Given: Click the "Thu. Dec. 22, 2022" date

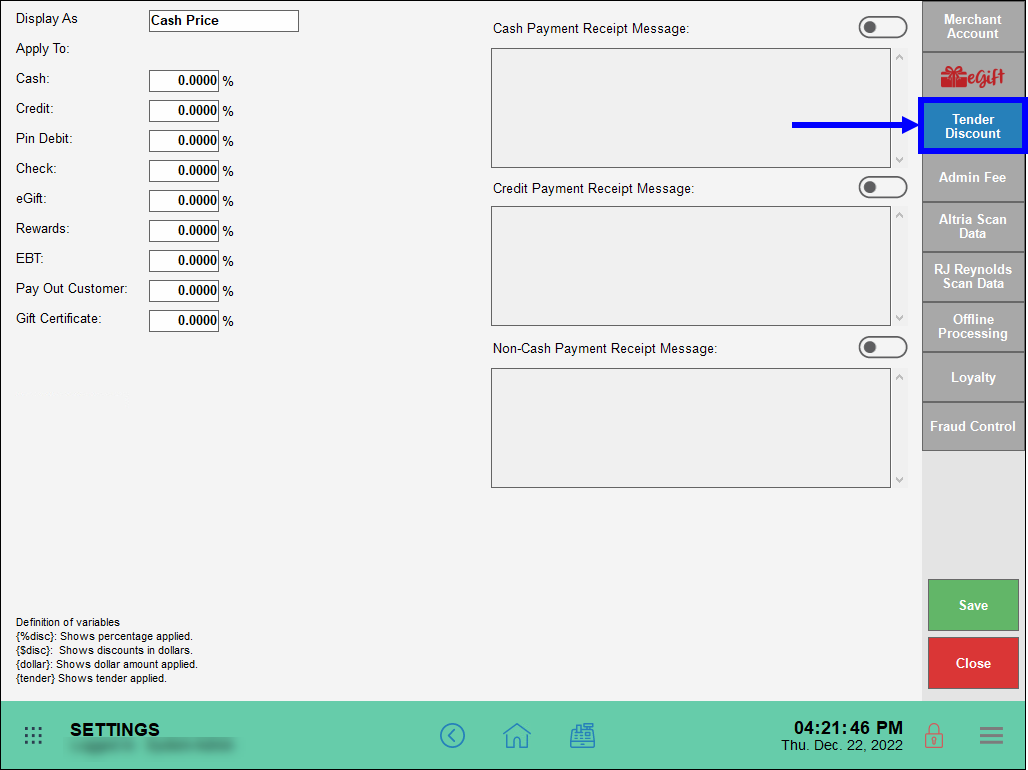Looking at the screenshot, I should [x=842, y=745].
